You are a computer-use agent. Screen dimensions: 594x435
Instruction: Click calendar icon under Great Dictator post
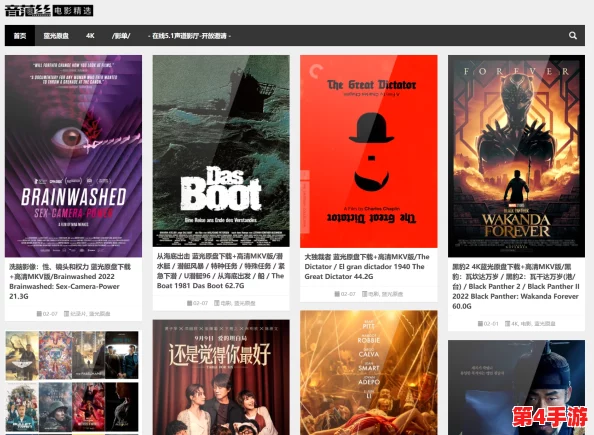click(x=337, y=294)
